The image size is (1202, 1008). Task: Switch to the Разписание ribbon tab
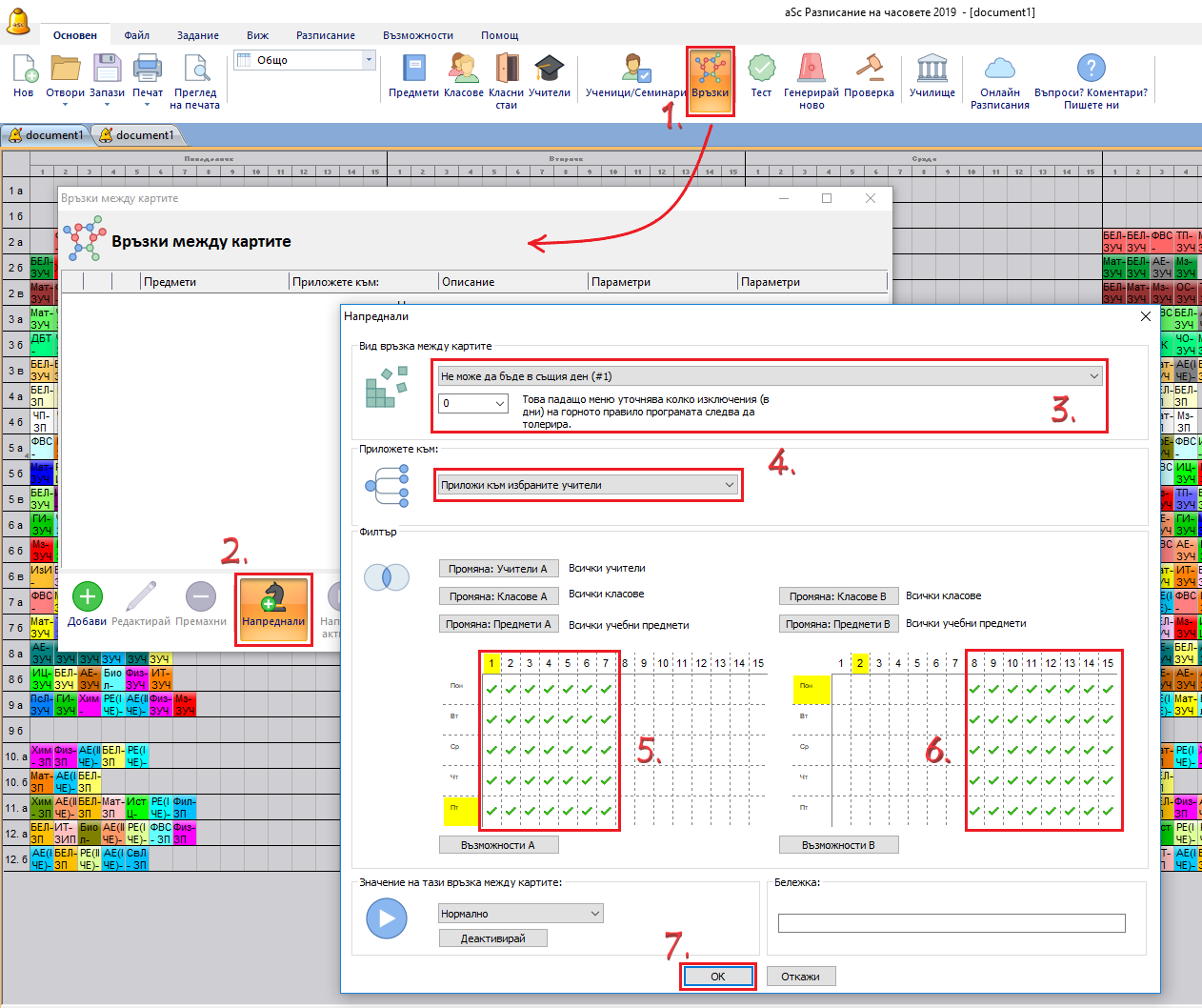[325, 35]
